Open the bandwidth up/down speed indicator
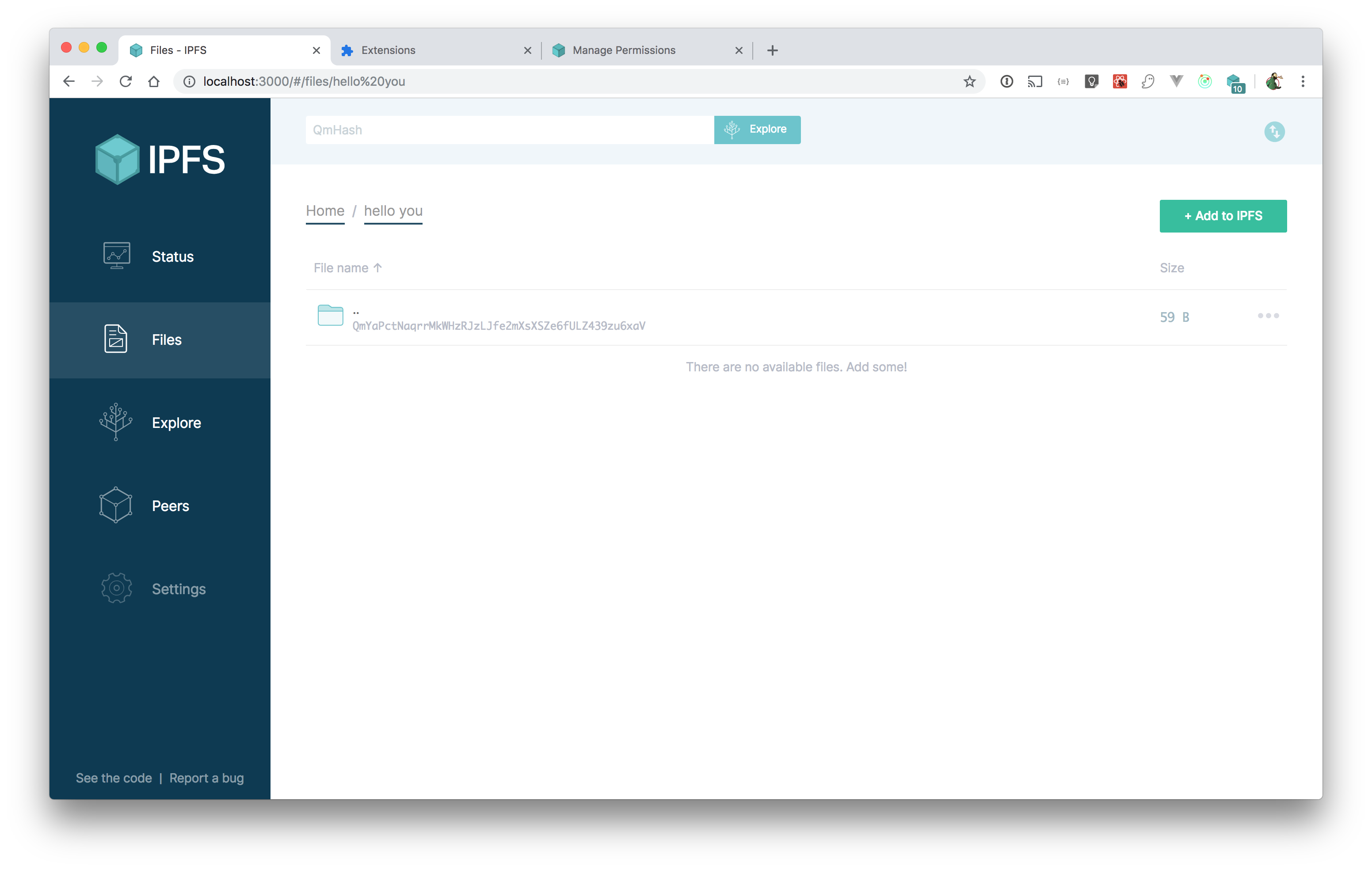Screen dimensions: 1372x870 tap(1275, 132)
